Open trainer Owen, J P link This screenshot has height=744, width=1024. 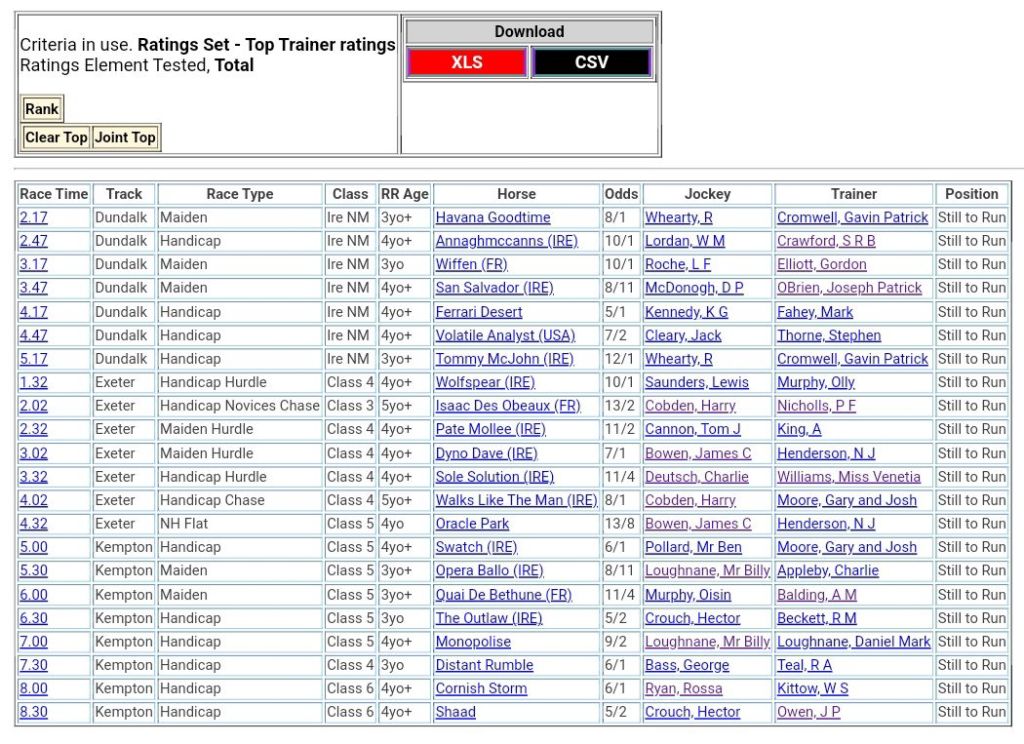pyautogui.click(x=809, y=712)
